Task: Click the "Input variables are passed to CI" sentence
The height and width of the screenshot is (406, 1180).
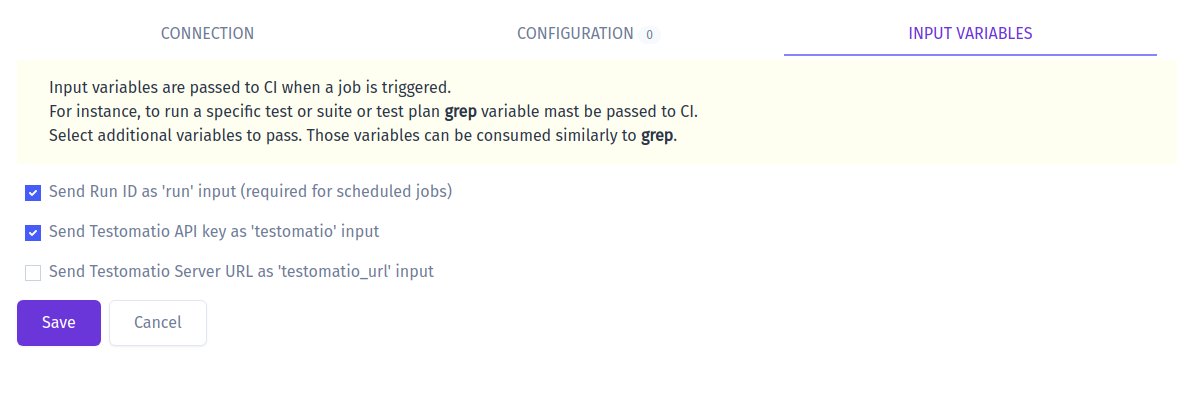Action: pos(250,87)
